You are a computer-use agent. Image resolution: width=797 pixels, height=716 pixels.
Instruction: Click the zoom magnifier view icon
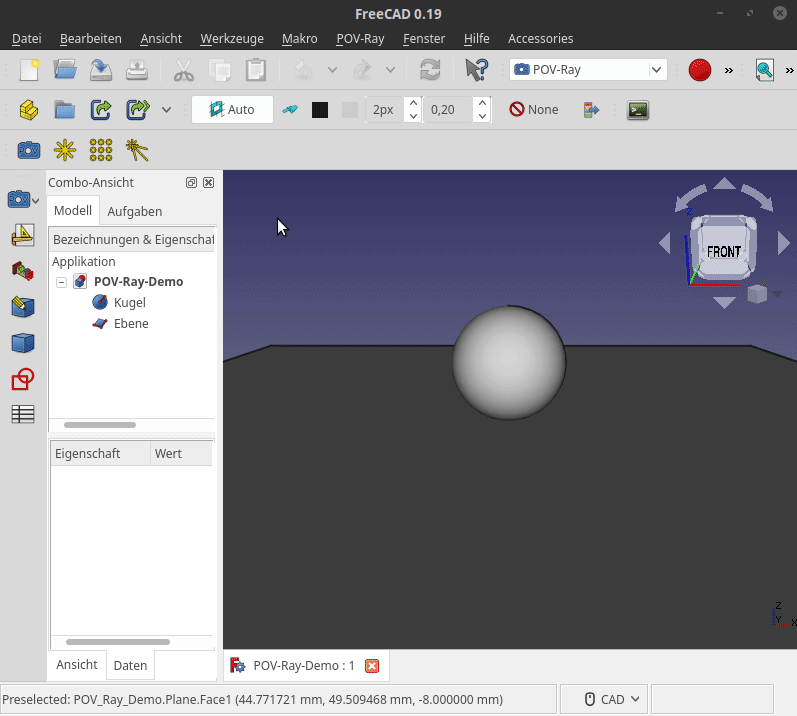[764, 70]
